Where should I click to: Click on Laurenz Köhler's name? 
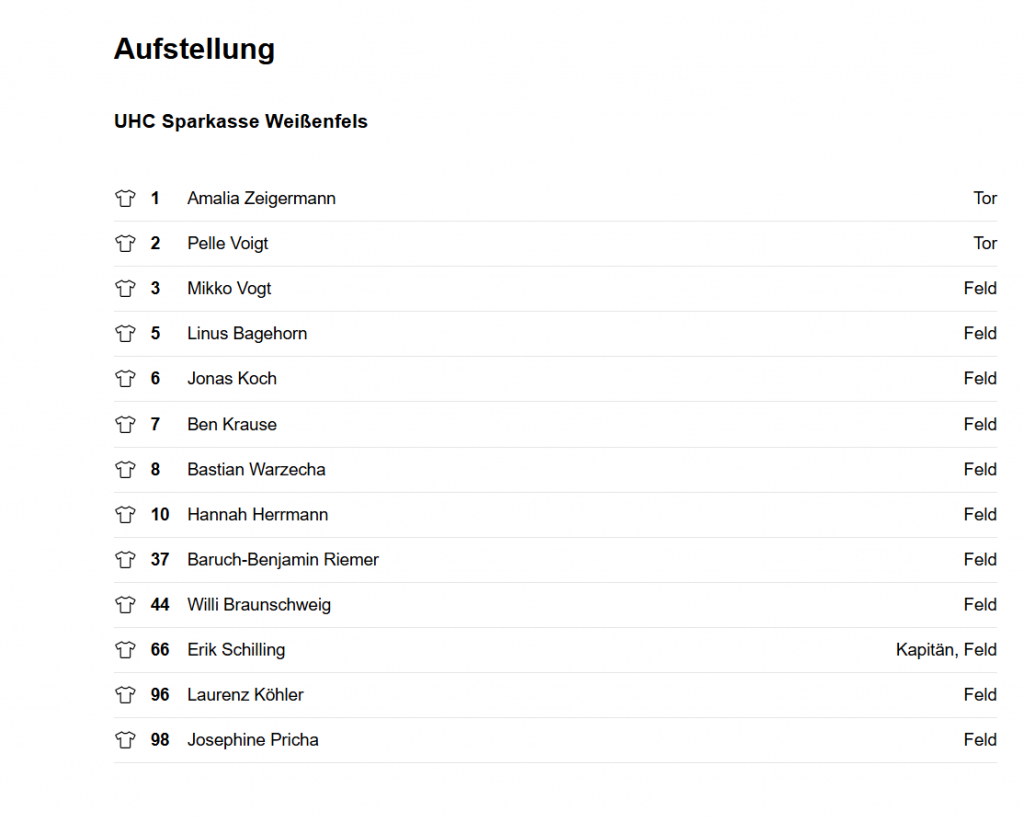[245, 695]
